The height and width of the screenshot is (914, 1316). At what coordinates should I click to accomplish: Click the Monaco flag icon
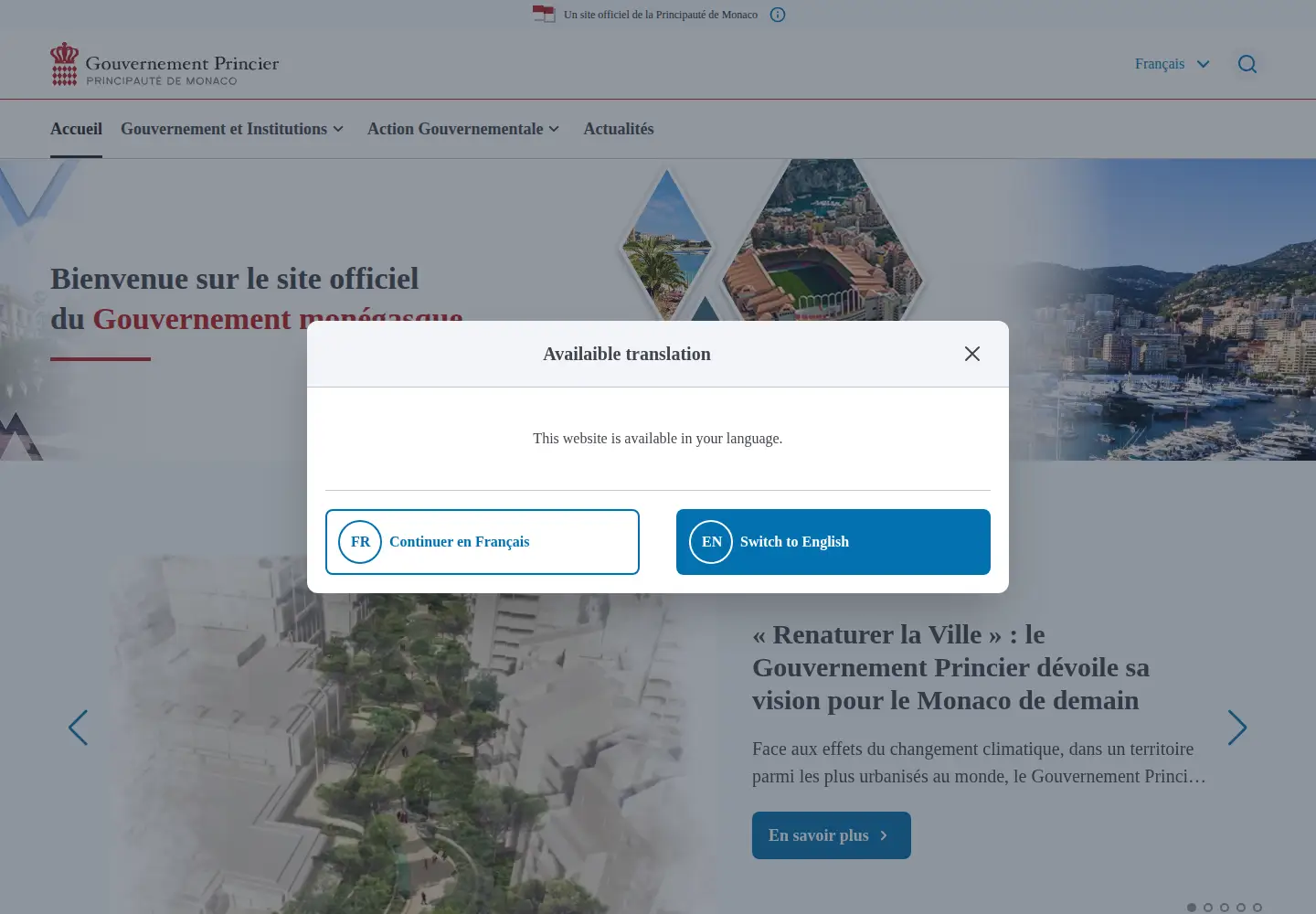click(x=544, y=14)
